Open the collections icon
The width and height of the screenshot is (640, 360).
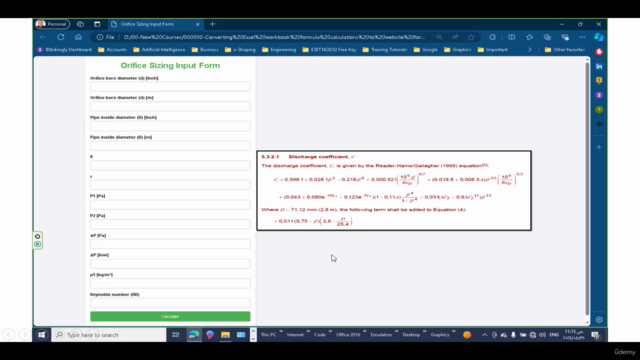(547, 37)
